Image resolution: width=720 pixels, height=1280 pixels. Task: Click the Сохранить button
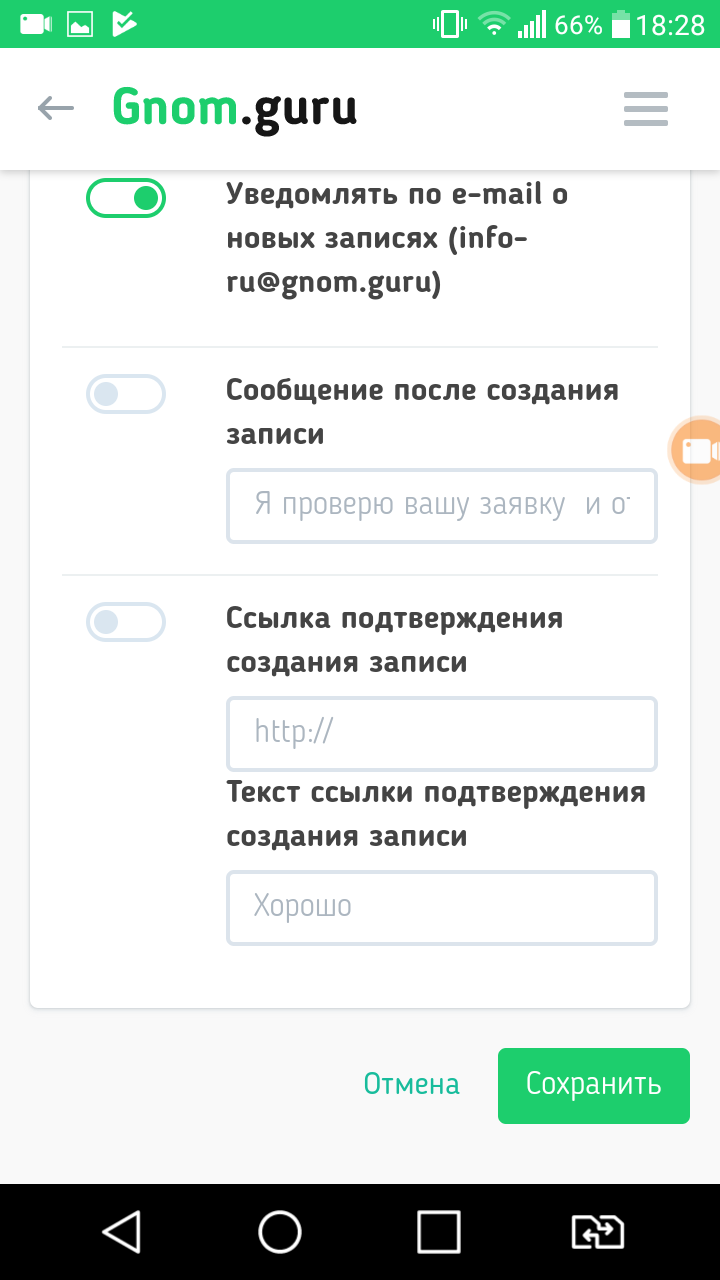coord(593,1085)
